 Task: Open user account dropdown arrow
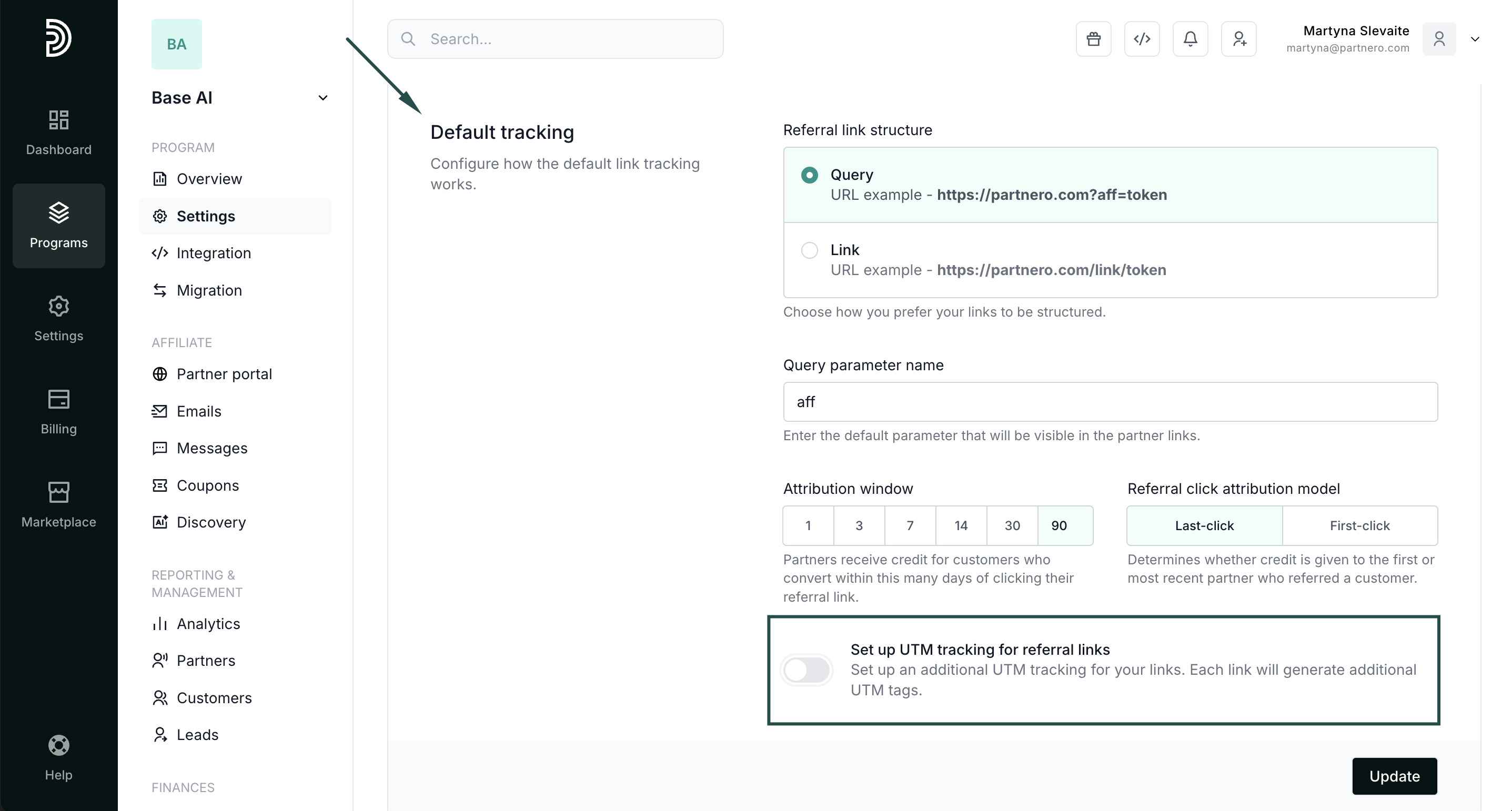tap(1475, 39)
